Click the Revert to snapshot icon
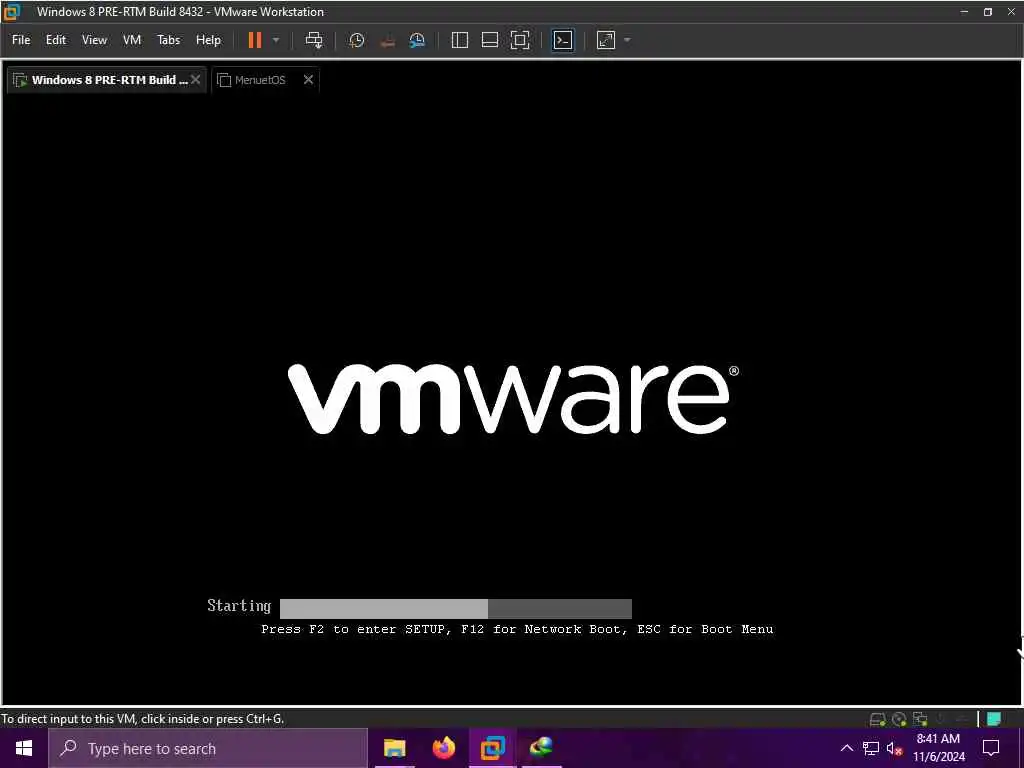Image resolution: width=1024 pixels, height=768 pixels. click(387, 40)
